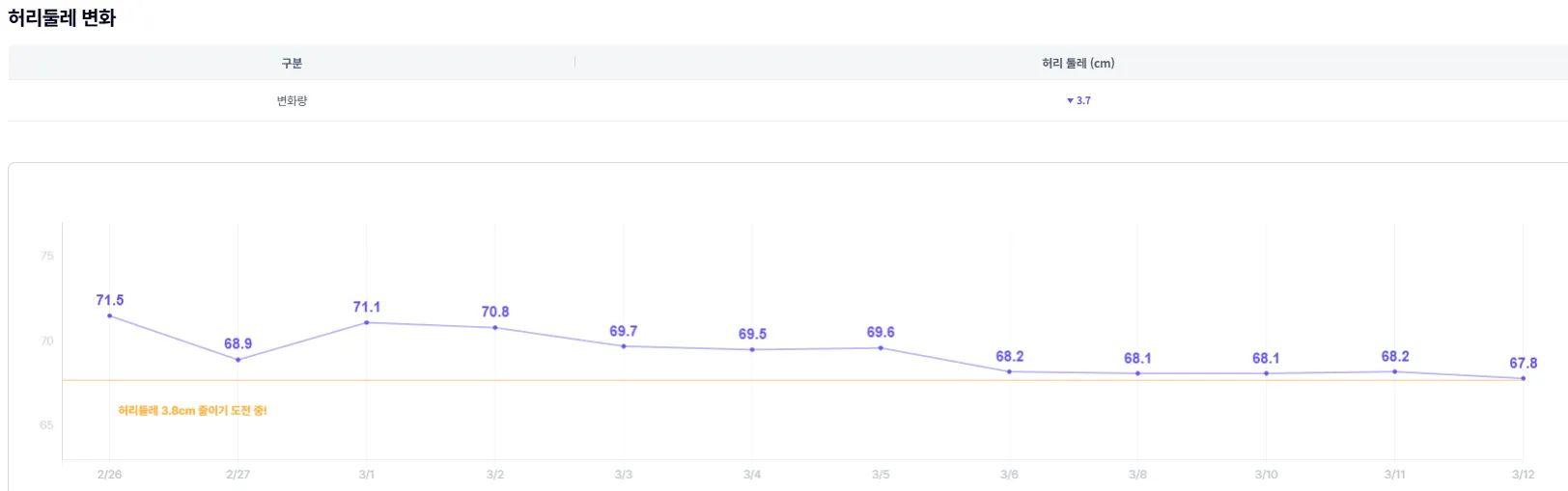Click the 허리둘레 변화 heading
Viewport: 1568px width, 491px height.
click(x=62, y=17)
